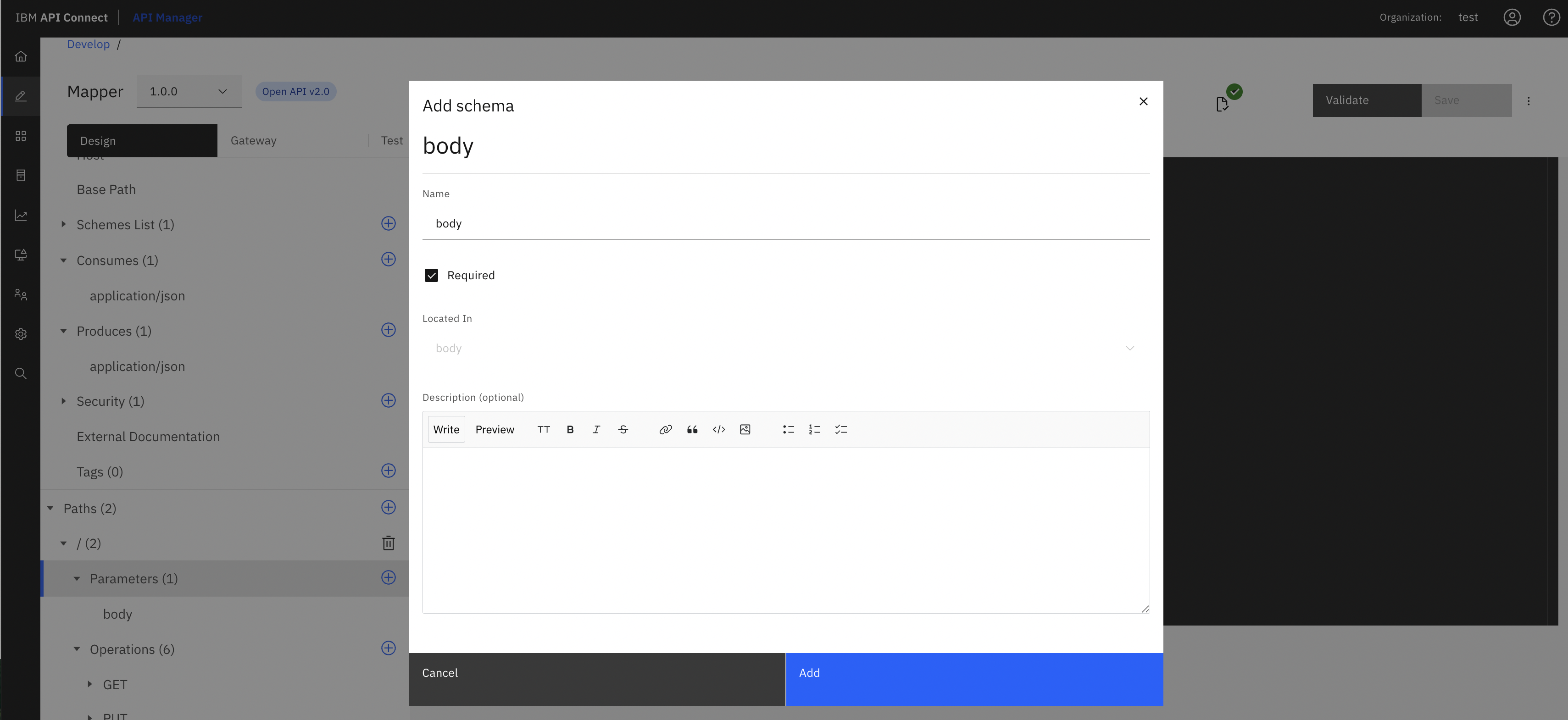This screenshot has height=720, width=1568.
Task: Click the italic formatting icon
Action: 596,430
